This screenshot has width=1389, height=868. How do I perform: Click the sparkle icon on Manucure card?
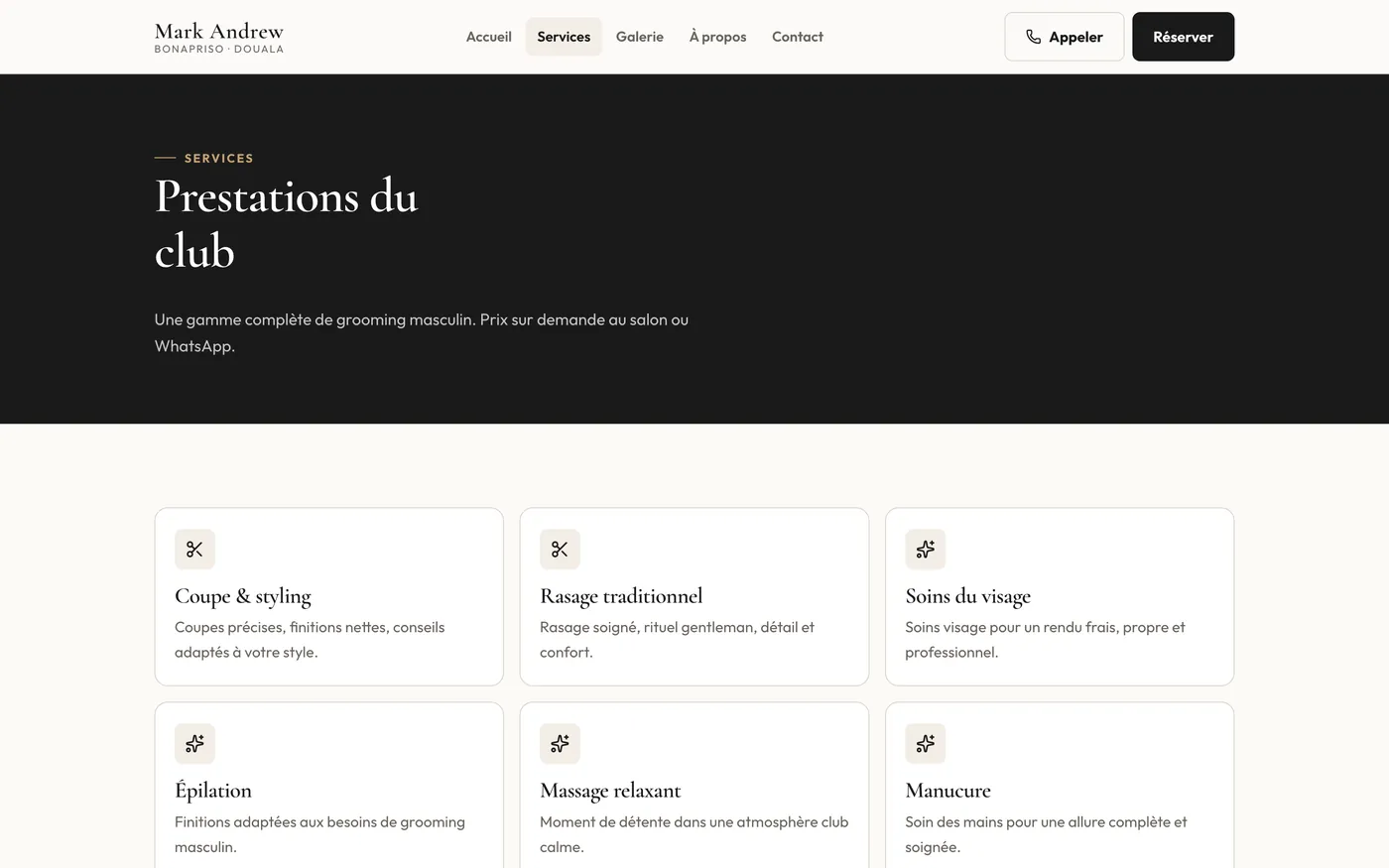pyautogui.click(x=925, y=744)
